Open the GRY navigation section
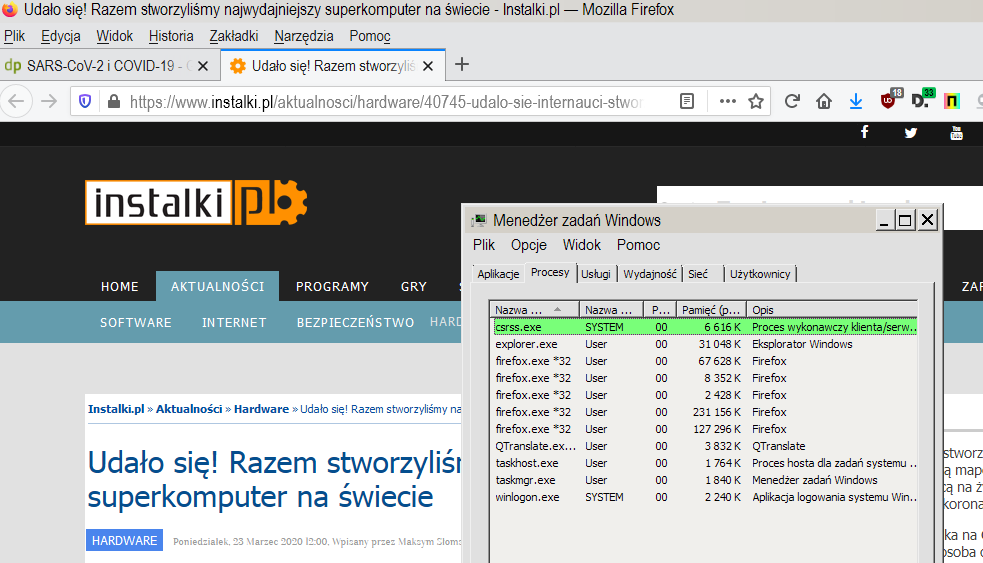 point(414,287)
